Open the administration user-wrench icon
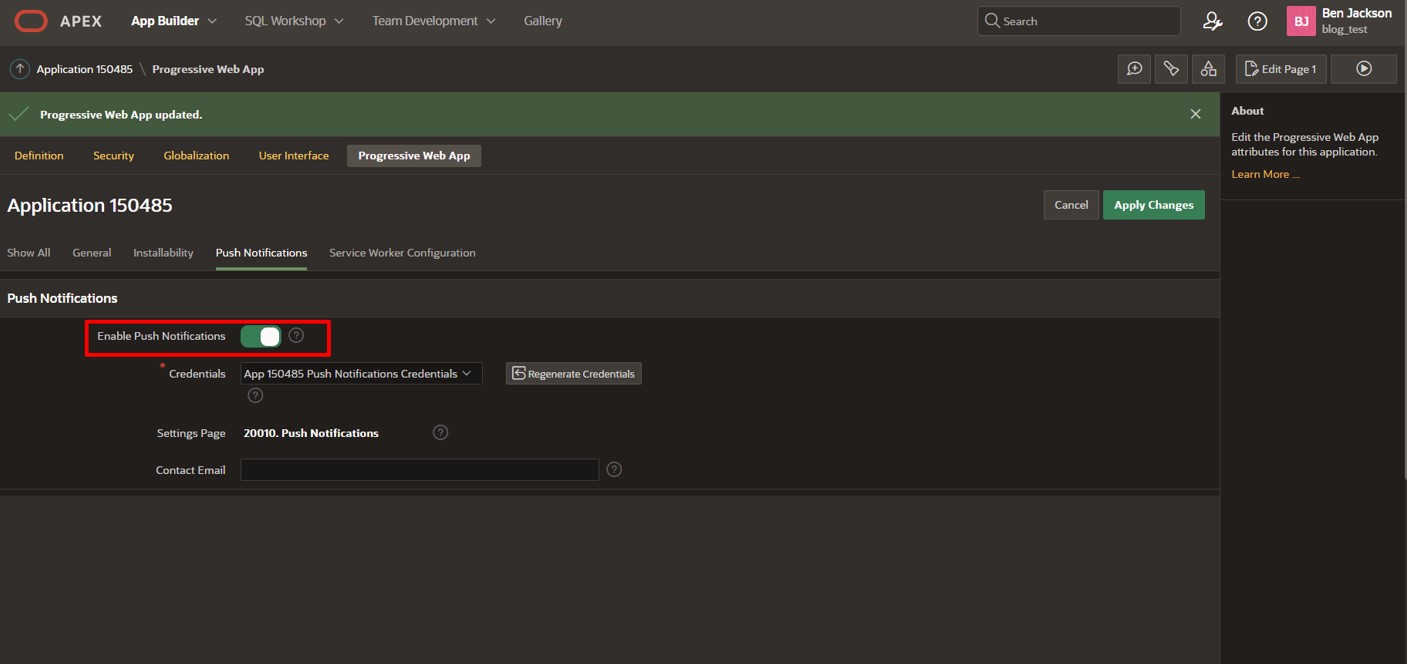The width and height of the screenshot is (1407, 664). tap(1212, 21)
